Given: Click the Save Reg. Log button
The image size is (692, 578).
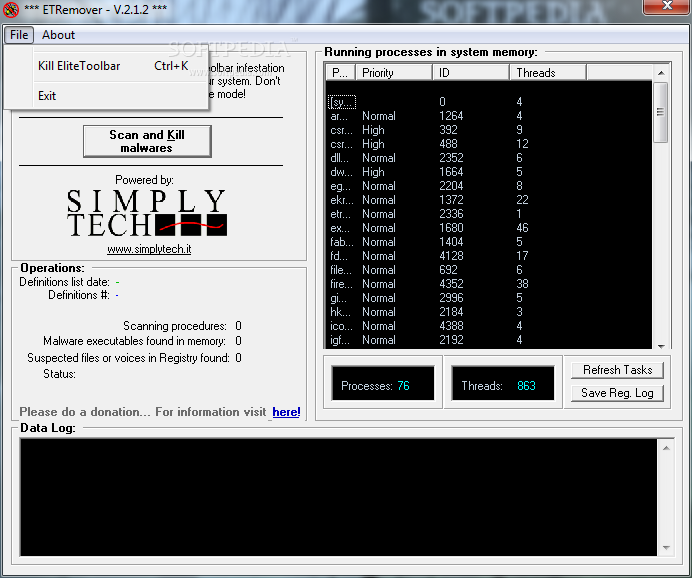Looking at the screenshot, I should point(617,393).
